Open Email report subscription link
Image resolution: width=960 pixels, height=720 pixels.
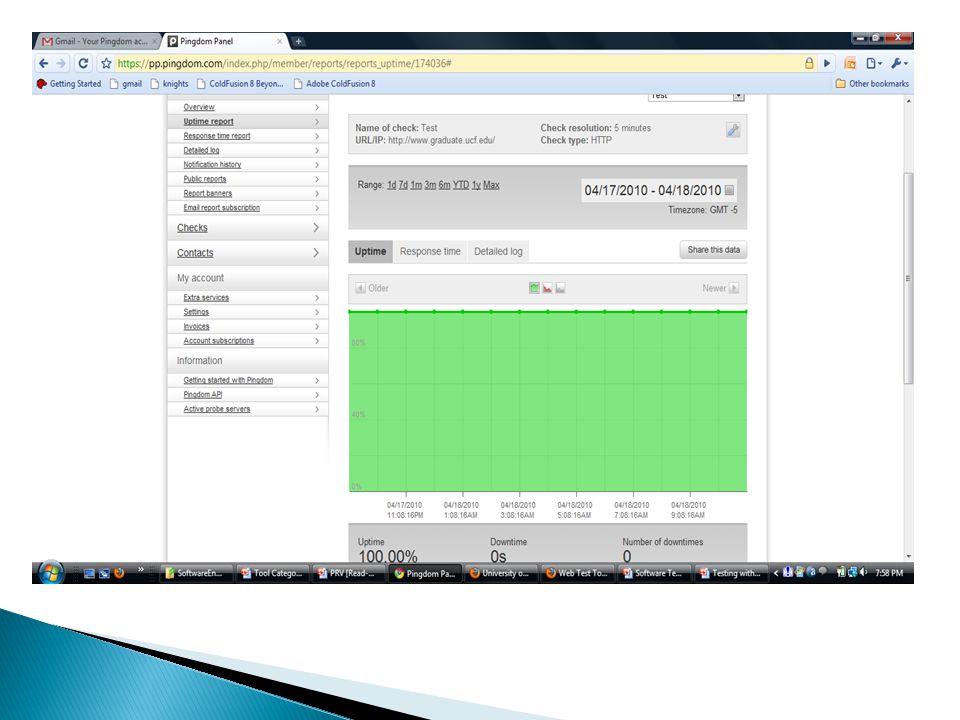pyautogui.click(x=222, y=208)
